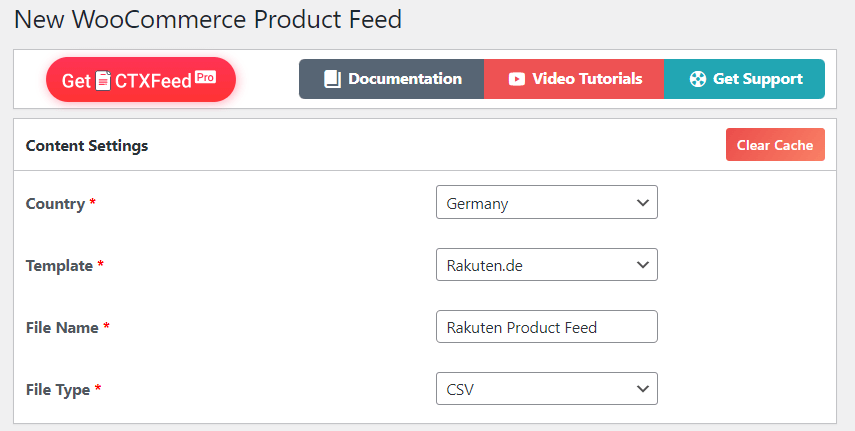
Task: Click Get CTXFeed Pro upgrade button
Action: pyautogui.click(x=141, y=80)
